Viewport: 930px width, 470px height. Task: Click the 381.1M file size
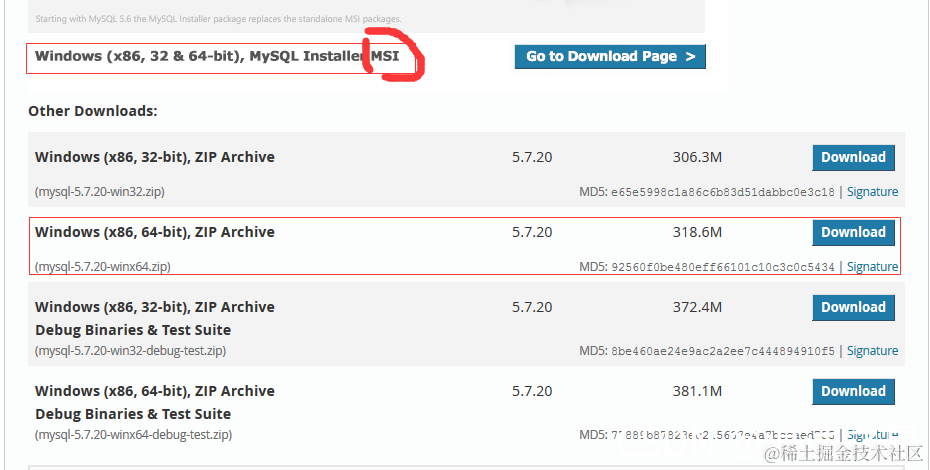pyautogui.click(x=697, y=391)
